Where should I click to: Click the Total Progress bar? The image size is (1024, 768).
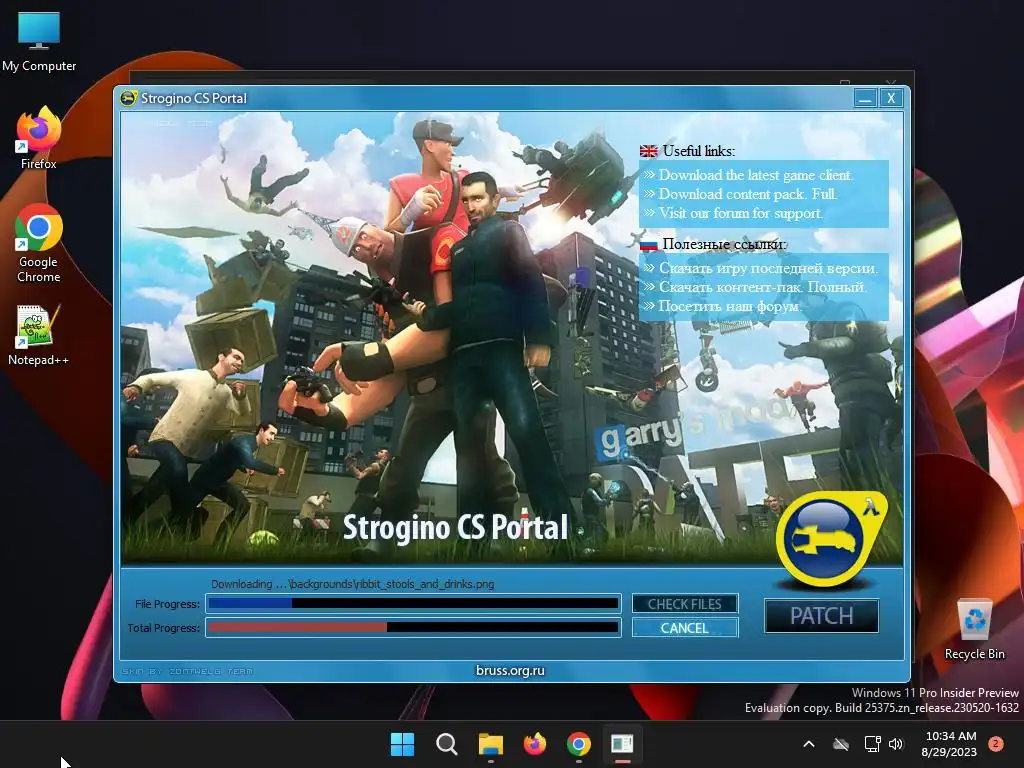coord(413,628)
